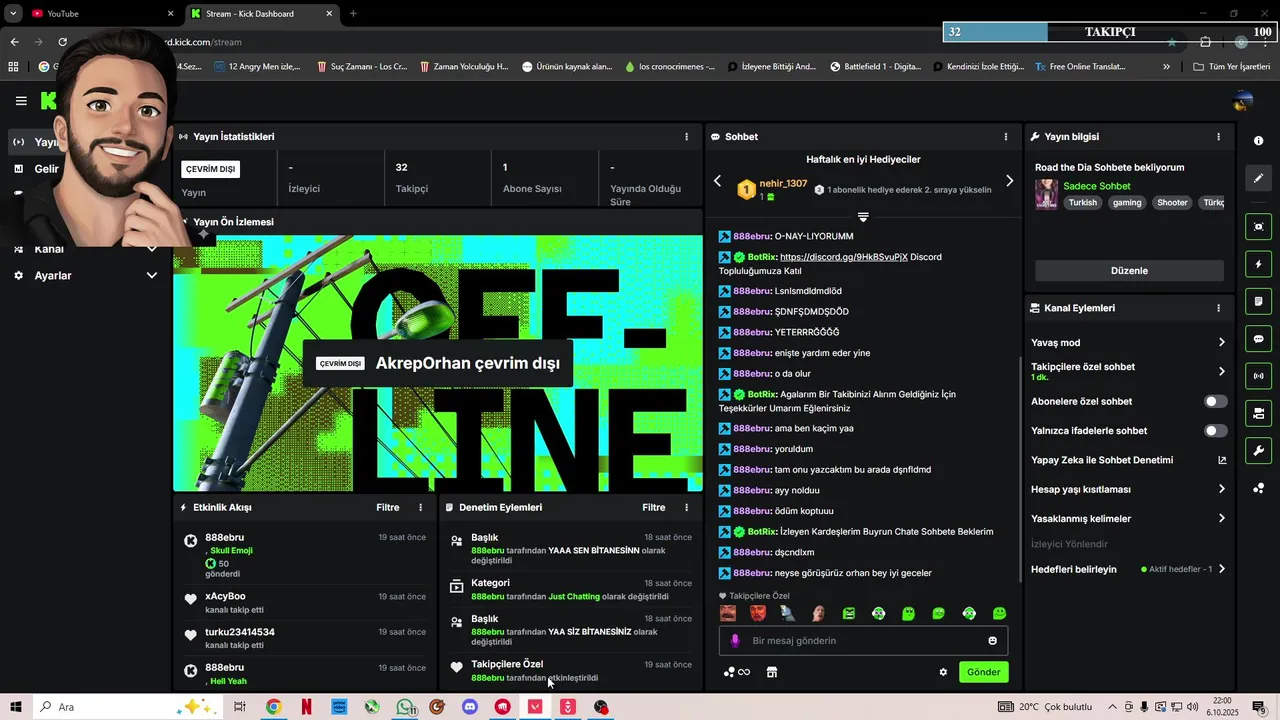Toggle Abonelere özel sohbet switch
This screenshot has width=1280, height=720.
click(x=1215, y=401)
